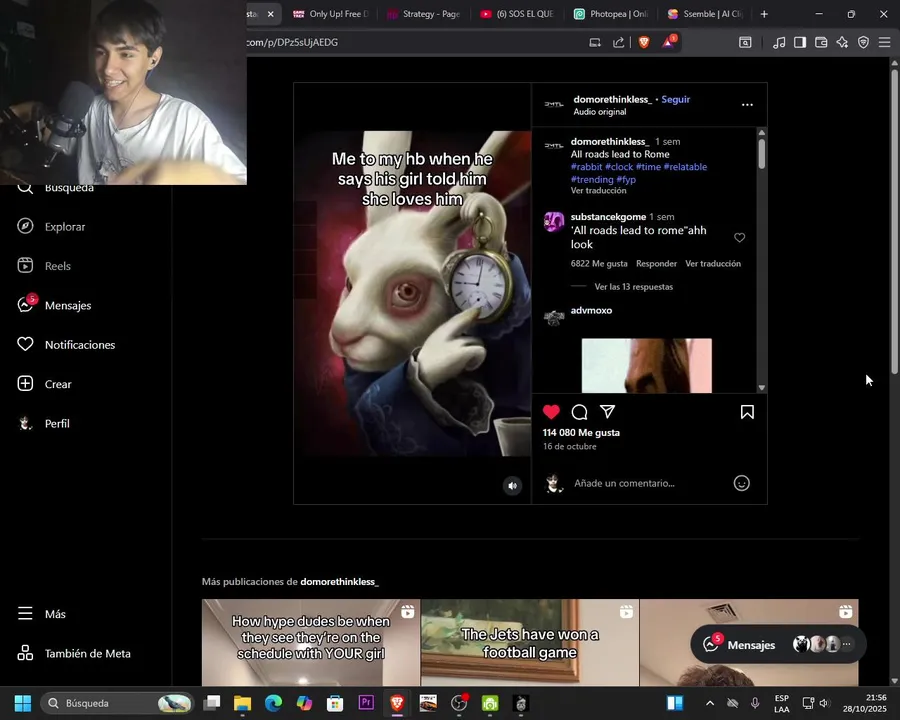This screenshot has width=900, height=720.
Task: Switch to the Ssemble AI Clip tab
Action: pyautogui.click(x=706, y=14)
